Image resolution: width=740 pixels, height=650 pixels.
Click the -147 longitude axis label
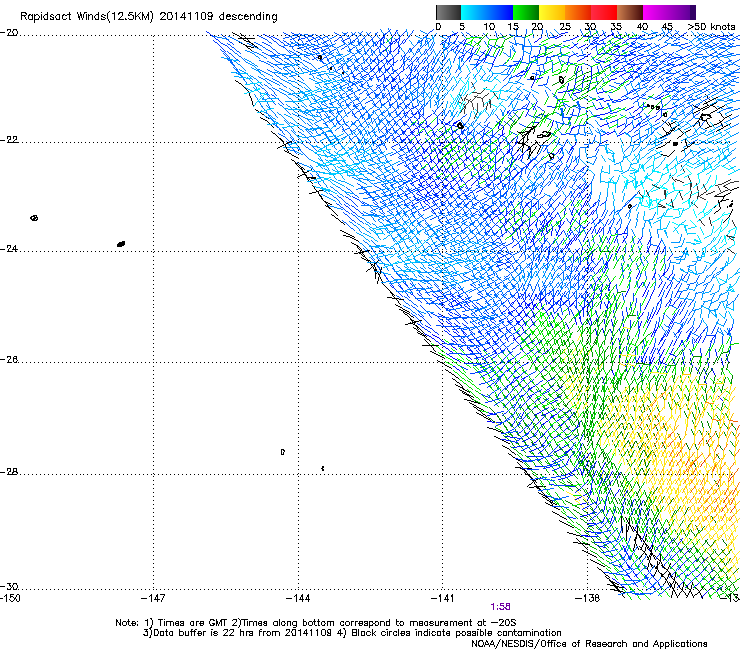pos(153,599)
